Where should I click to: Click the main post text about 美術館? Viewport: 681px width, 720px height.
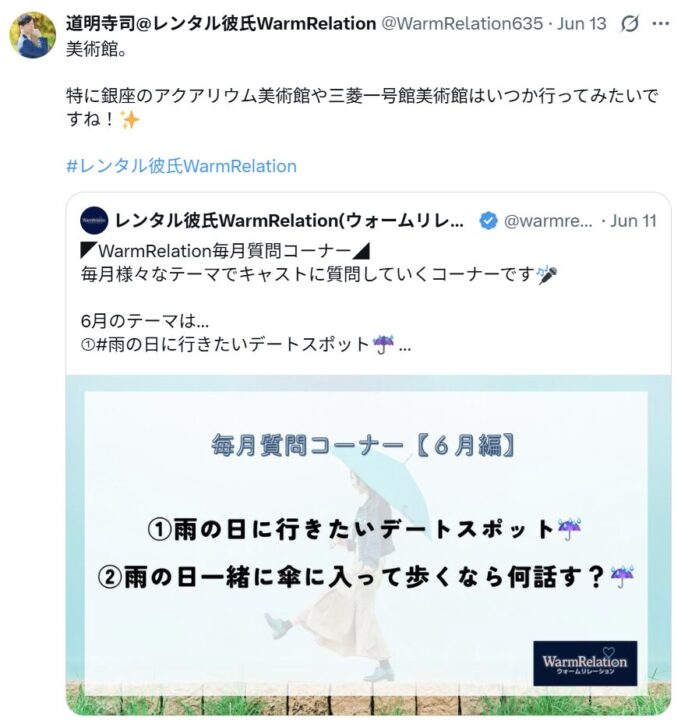pos(362,84)
